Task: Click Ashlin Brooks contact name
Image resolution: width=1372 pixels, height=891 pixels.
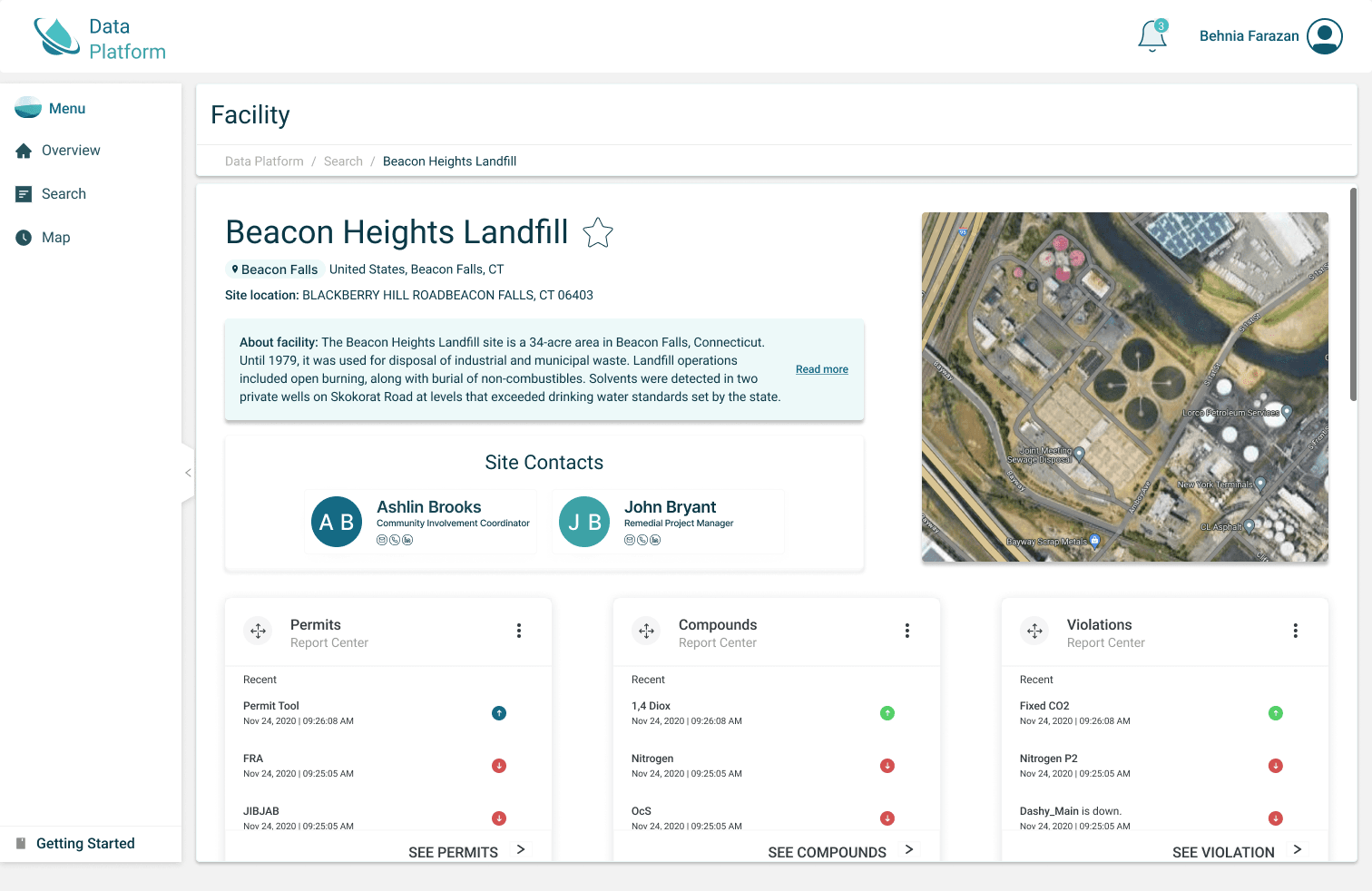Action: (x=429, y=507)
